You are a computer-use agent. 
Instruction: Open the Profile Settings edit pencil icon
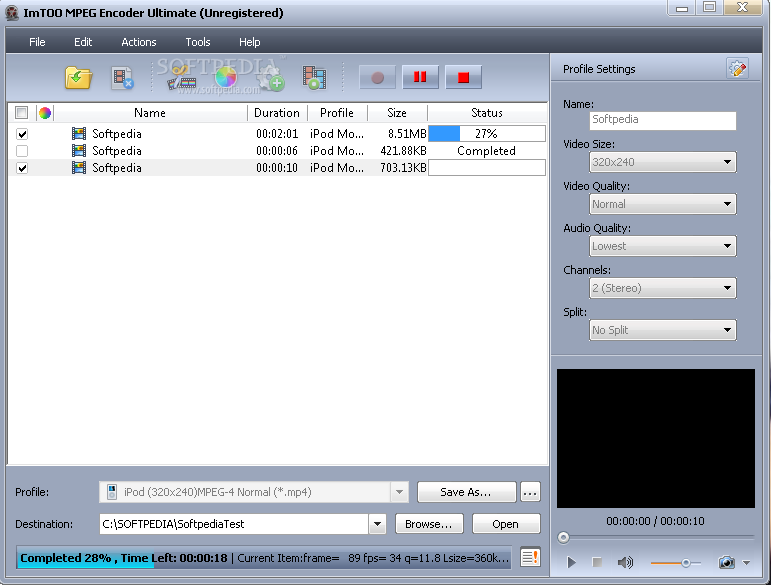pyautogui.click(x=737, y=68)
